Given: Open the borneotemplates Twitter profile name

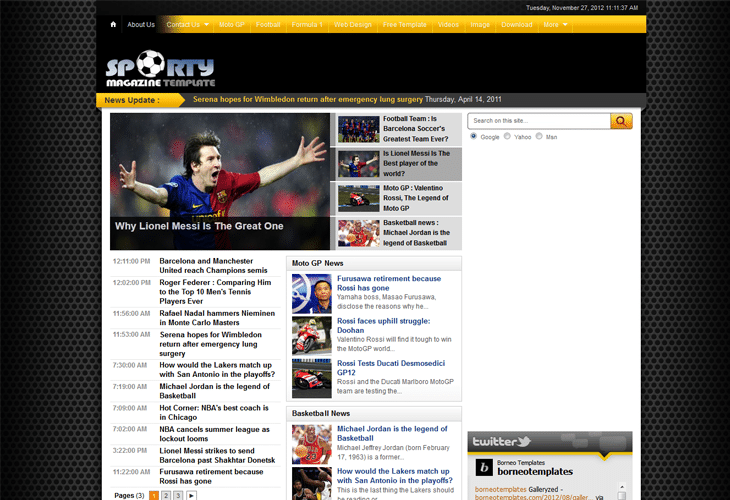Looking at the screenshot, I should [x=535, y=472].
